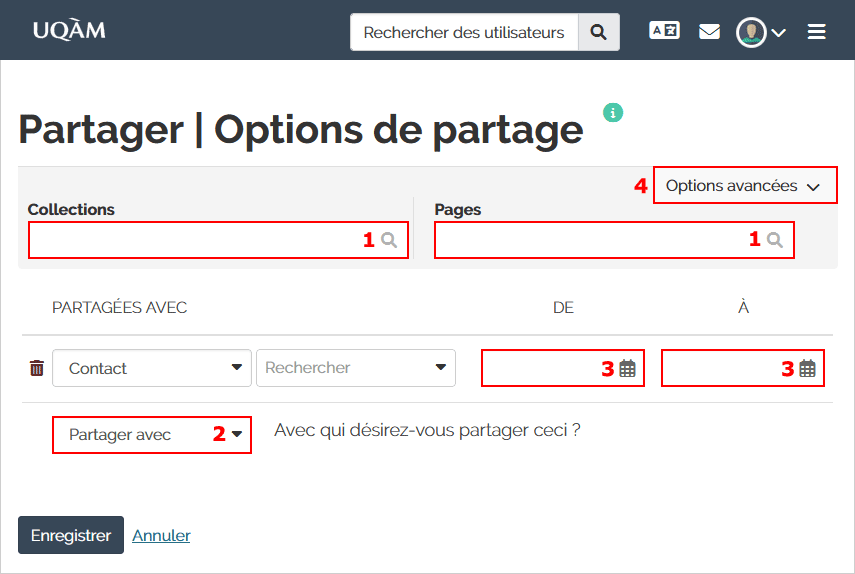Click the PARTAGÉES AVEC column header
This screenshot has height=574, width=855.
click(119, 307)
